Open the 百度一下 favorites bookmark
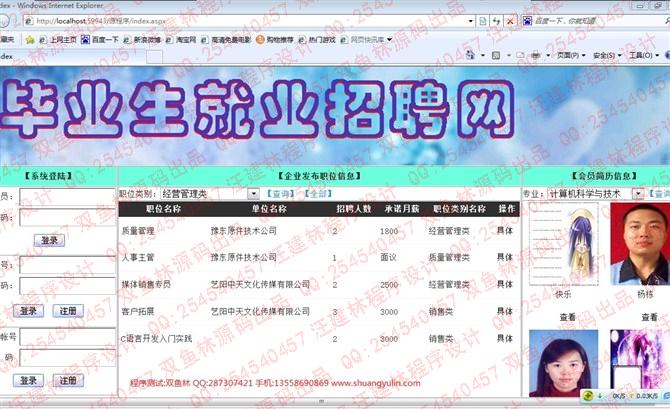670x409 pixels. (100, 40)
